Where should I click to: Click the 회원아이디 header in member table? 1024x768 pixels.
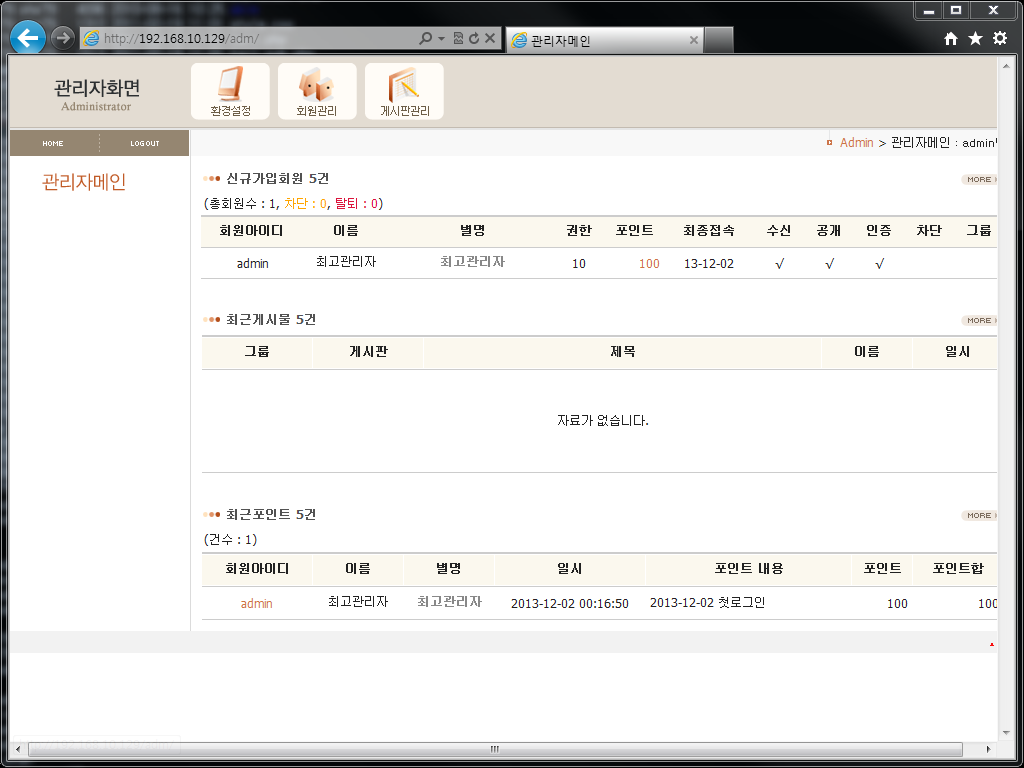tap(251, 231)
